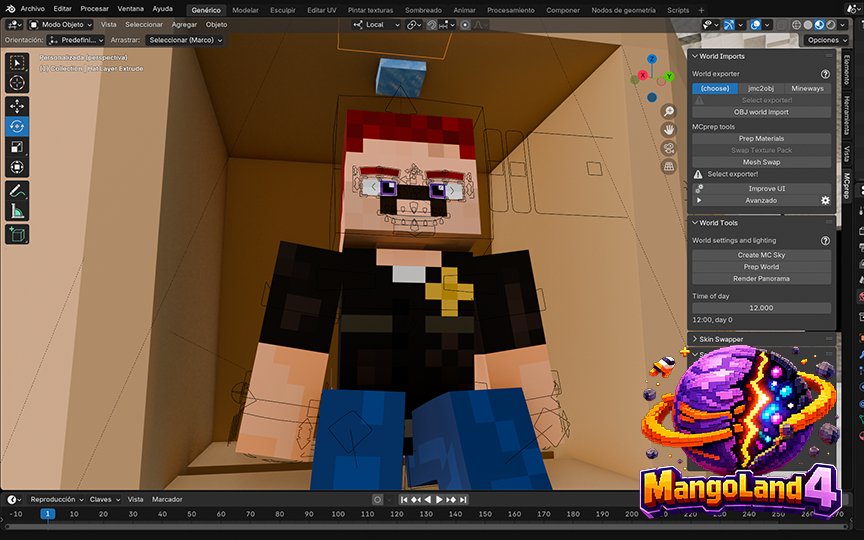The image size is (864, 540).
Task: Click the red X axis gizmo ball
Action: [642, 75]
